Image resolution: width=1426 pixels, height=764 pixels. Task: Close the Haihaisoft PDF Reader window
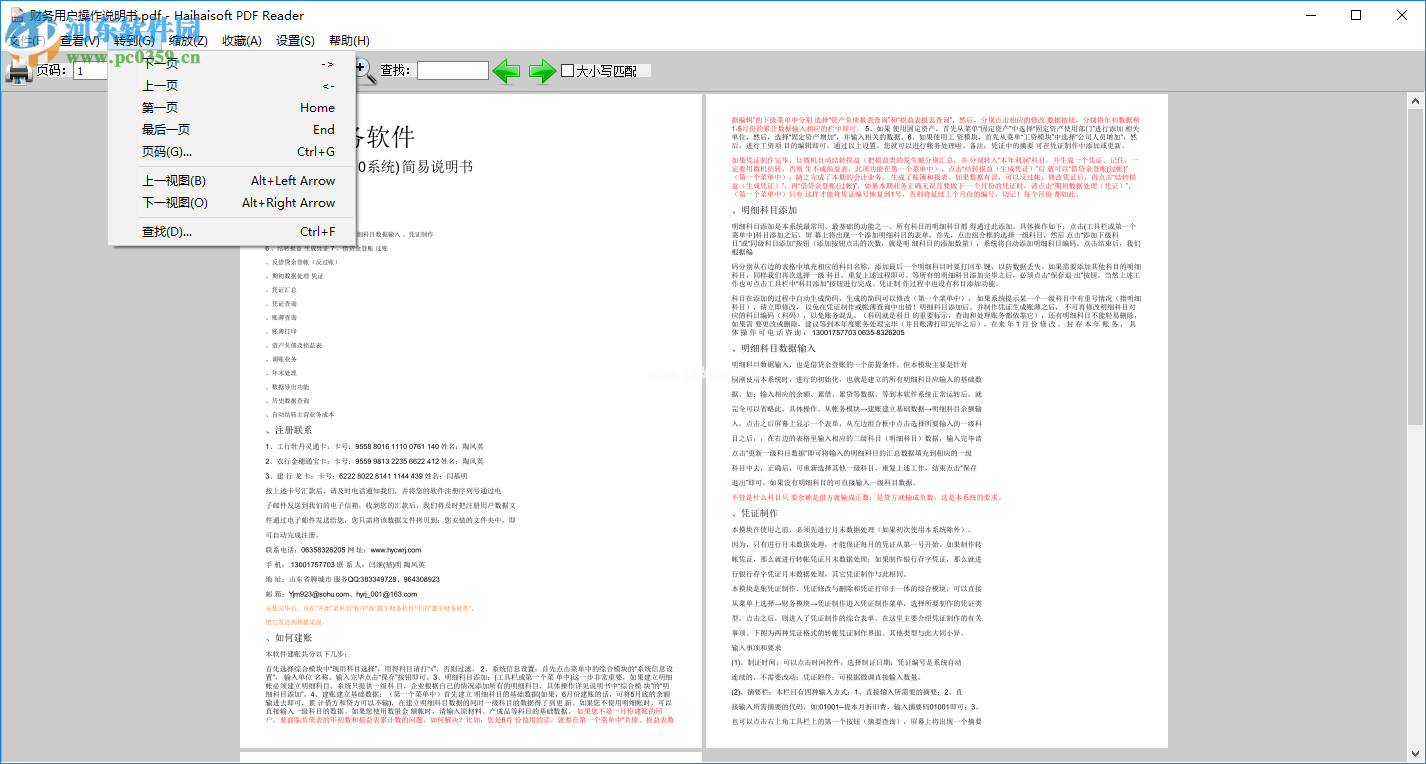click(x=1402, y=15)
